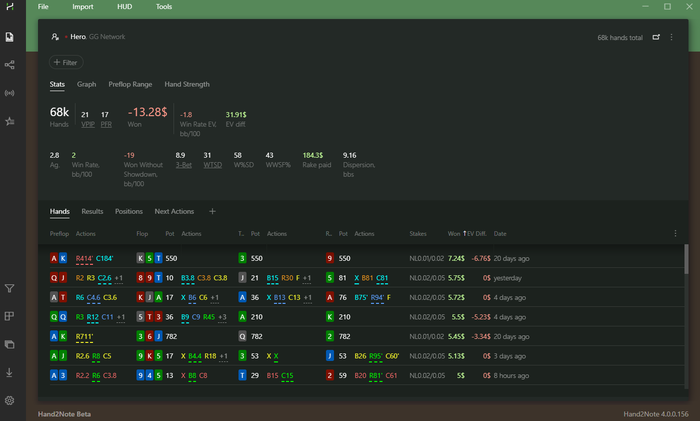Viewport: 700px width, 421px height.
Task: Switch to the Stats tab
Action: (x=57, y=84)
